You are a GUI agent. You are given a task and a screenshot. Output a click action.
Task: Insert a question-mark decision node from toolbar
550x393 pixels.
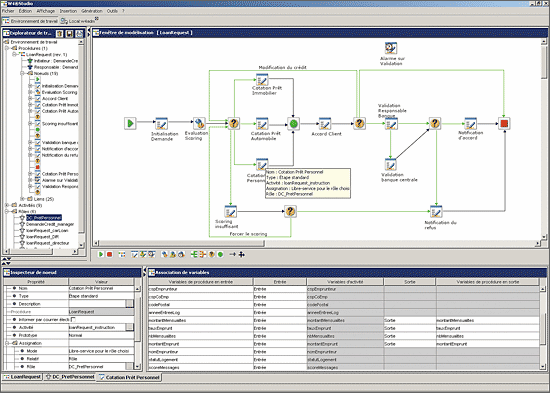coord(212,254)
